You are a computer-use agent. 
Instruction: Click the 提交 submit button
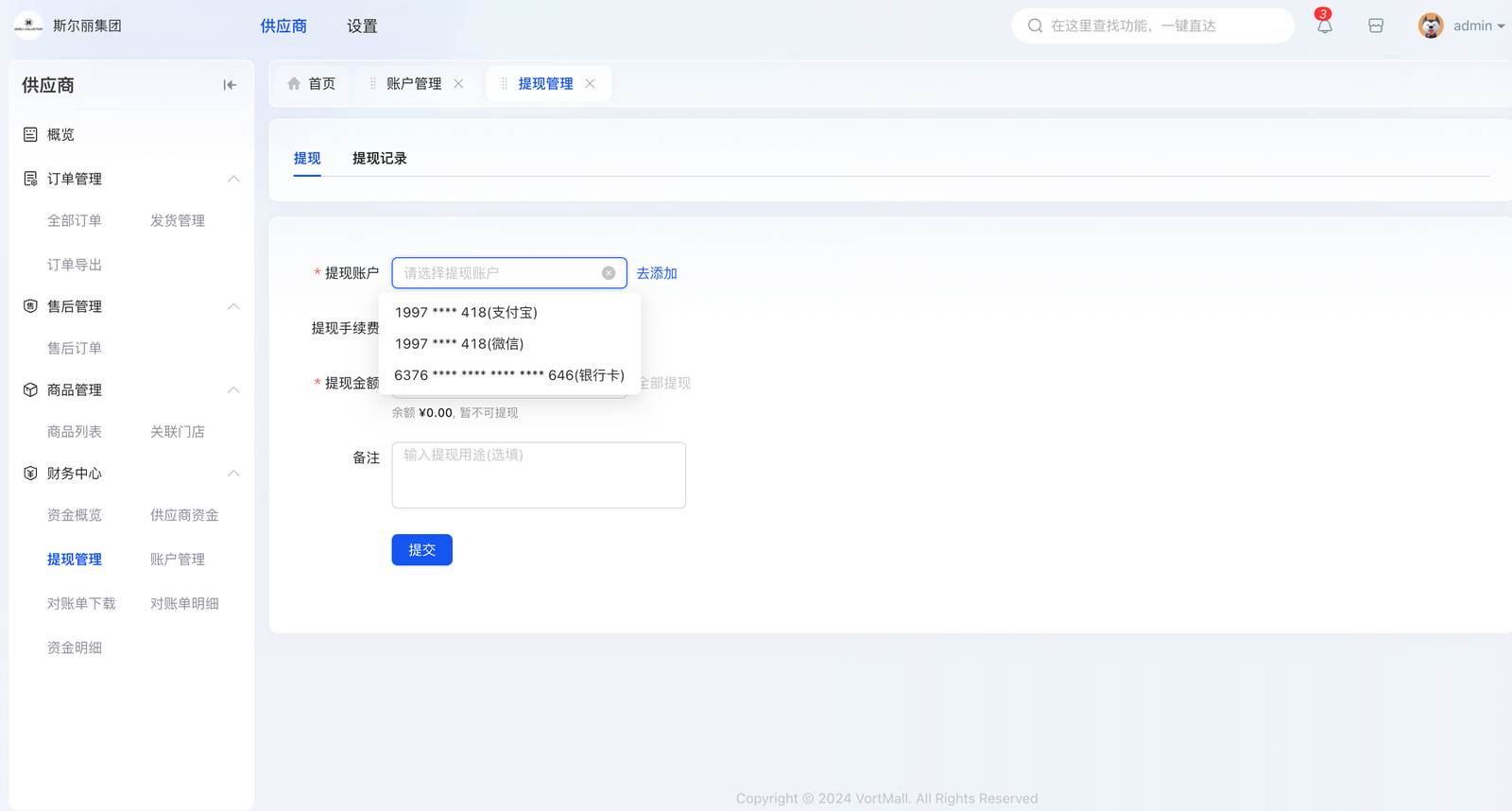pos(421,550)
